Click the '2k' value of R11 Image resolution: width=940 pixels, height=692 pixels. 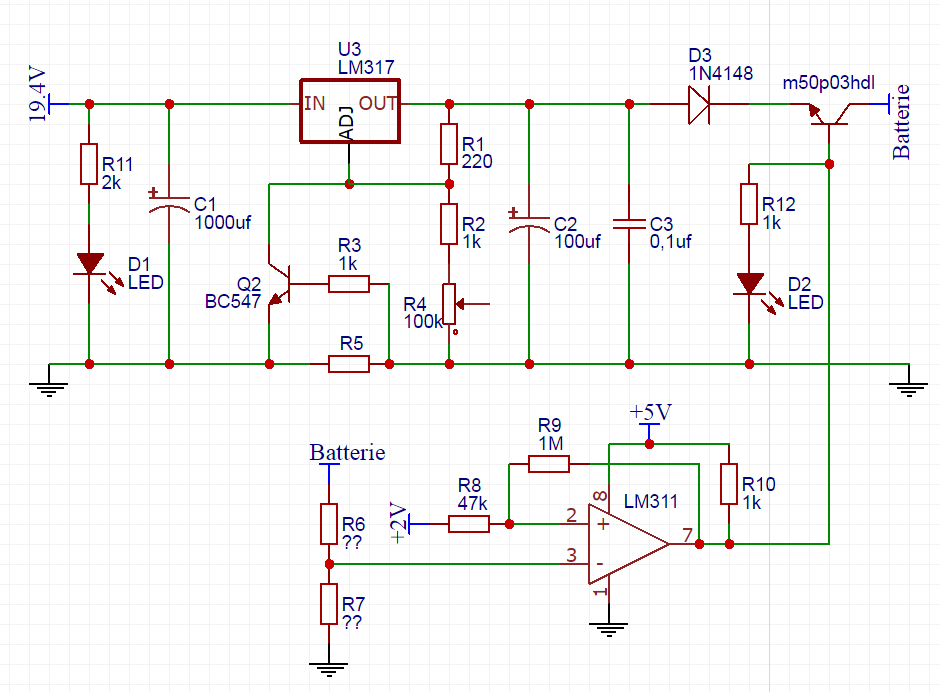click(x=112, y=183)
